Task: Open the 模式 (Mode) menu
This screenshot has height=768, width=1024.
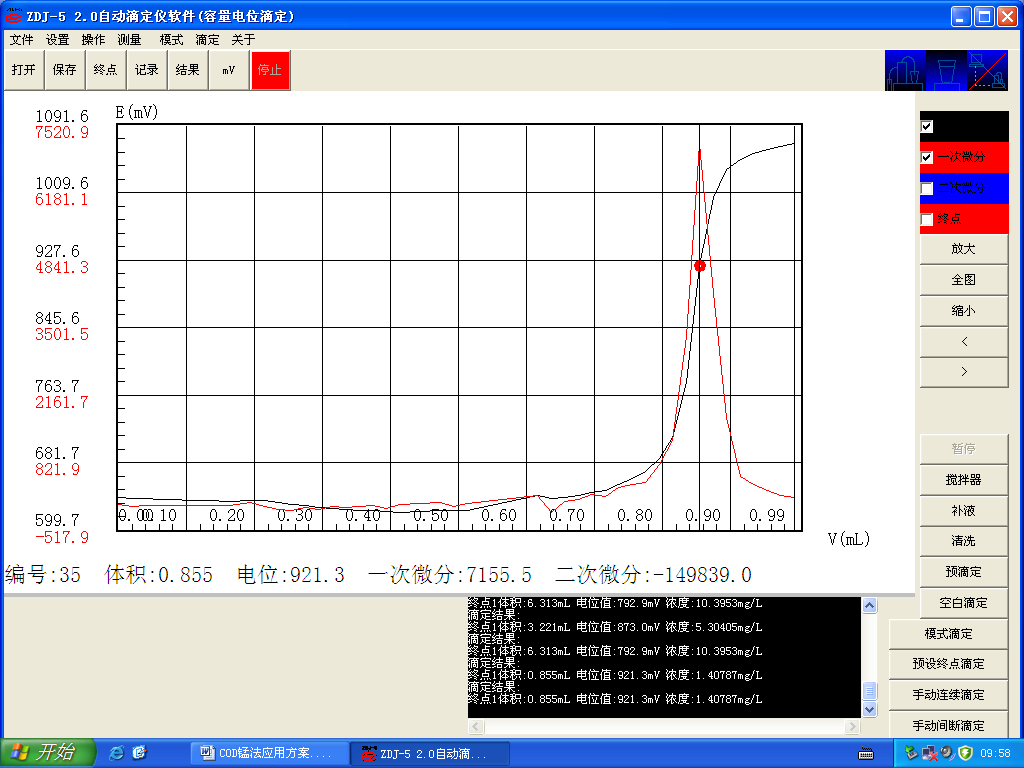Action: click(171, 40)
